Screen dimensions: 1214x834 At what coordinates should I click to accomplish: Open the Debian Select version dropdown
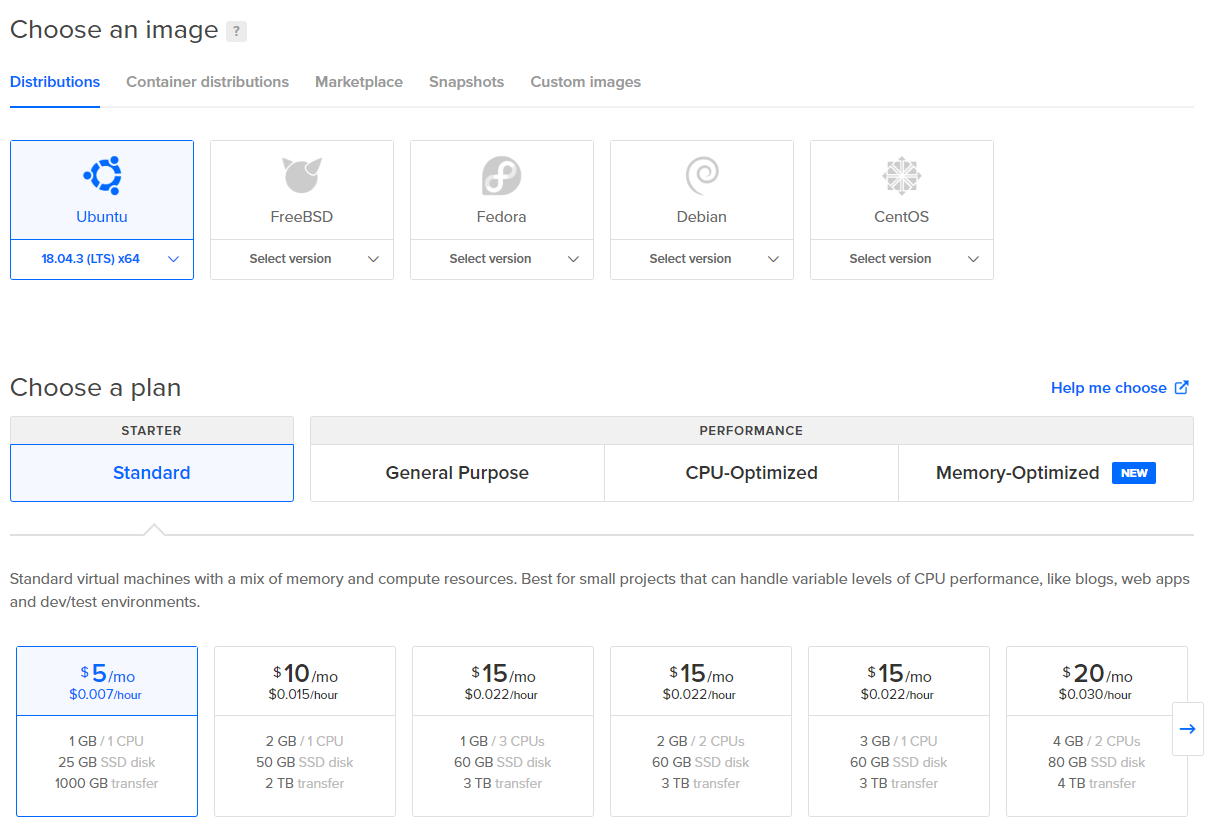click(x=702, y=259)
